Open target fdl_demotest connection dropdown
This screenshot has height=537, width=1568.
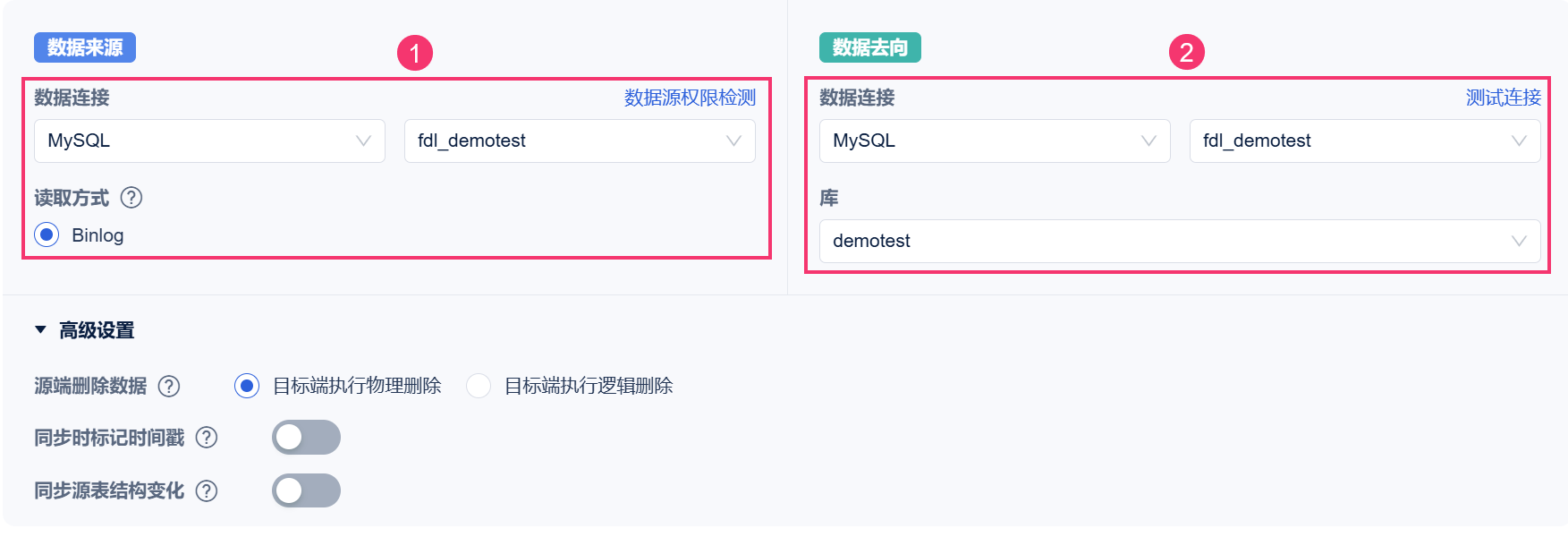click(1365, 141)
